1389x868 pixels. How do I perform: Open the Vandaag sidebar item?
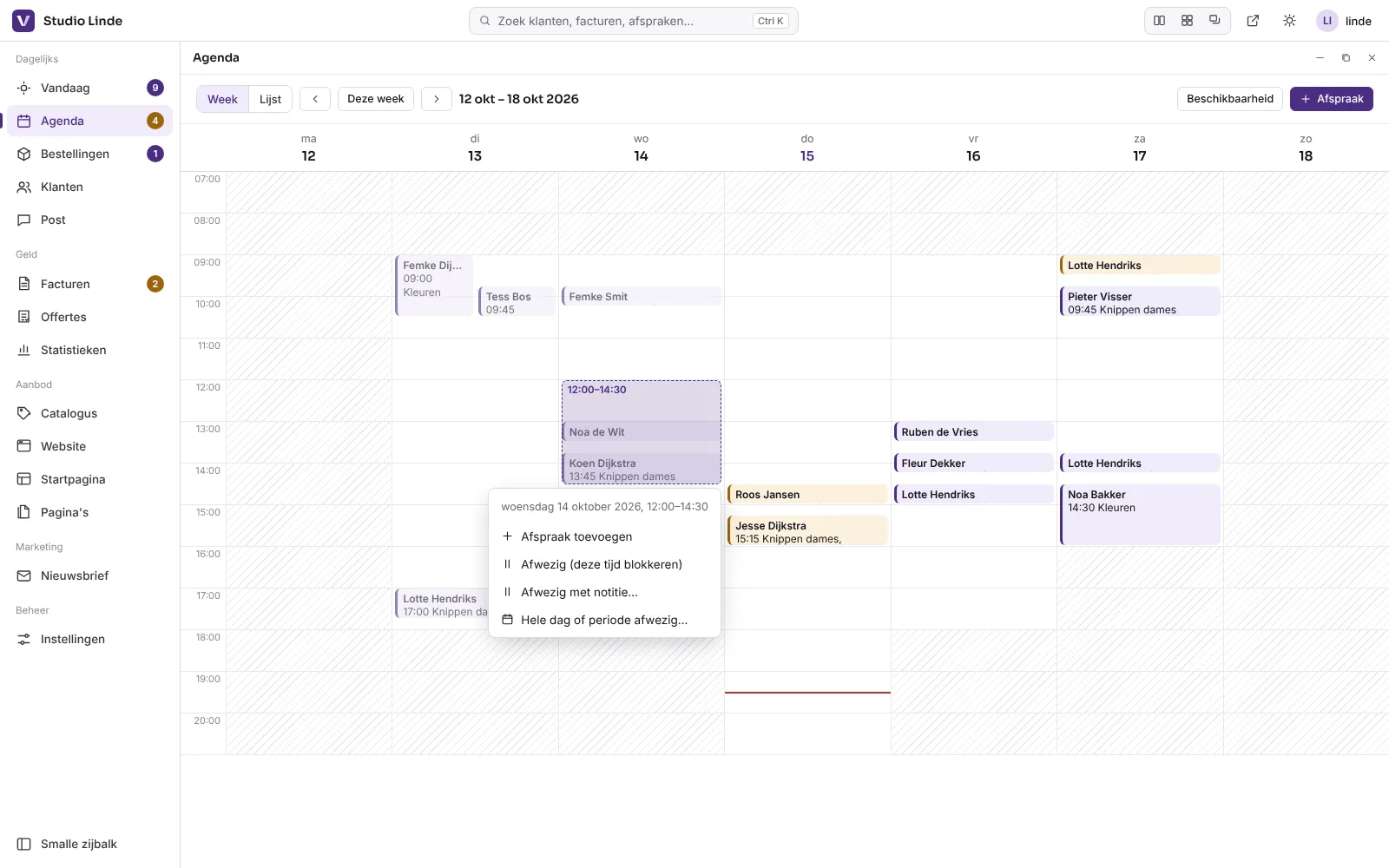89,88
